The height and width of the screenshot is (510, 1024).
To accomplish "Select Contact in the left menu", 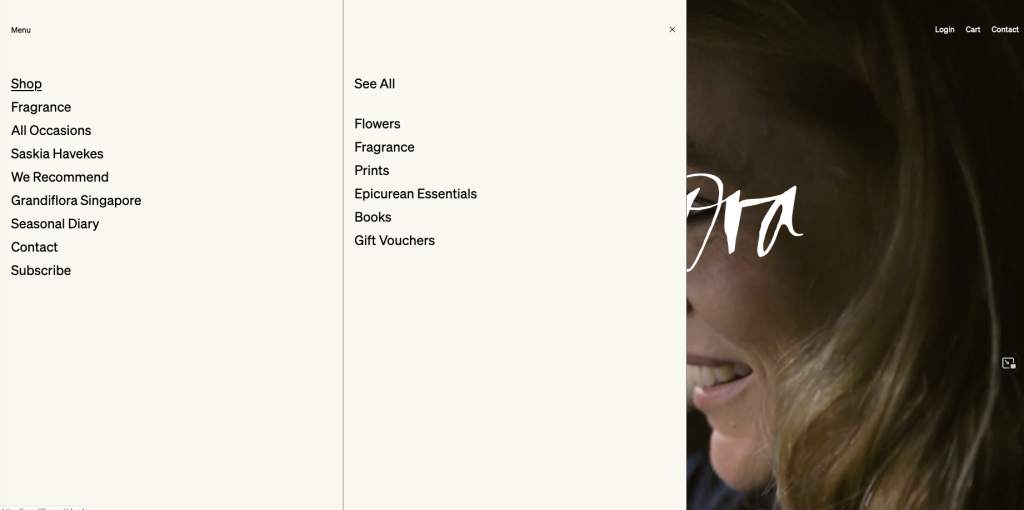I will 35,247.
